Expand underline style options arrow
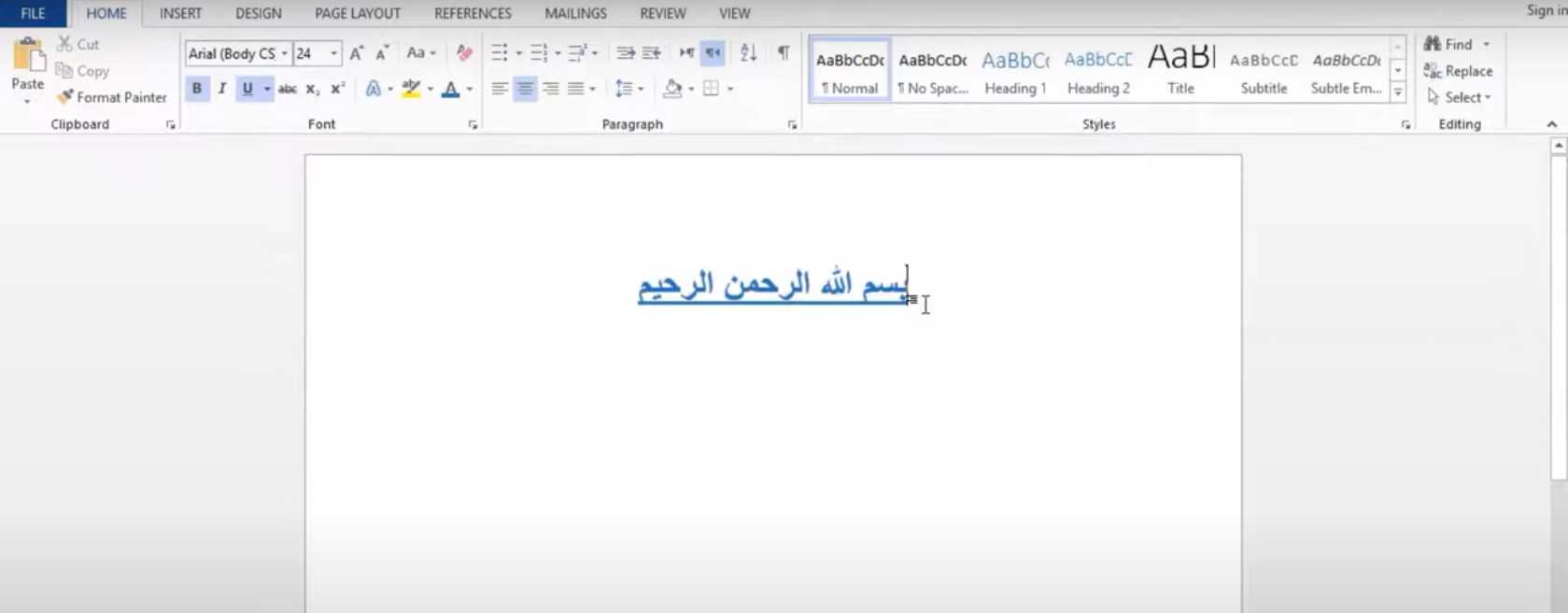 click(x=267, y=89)
